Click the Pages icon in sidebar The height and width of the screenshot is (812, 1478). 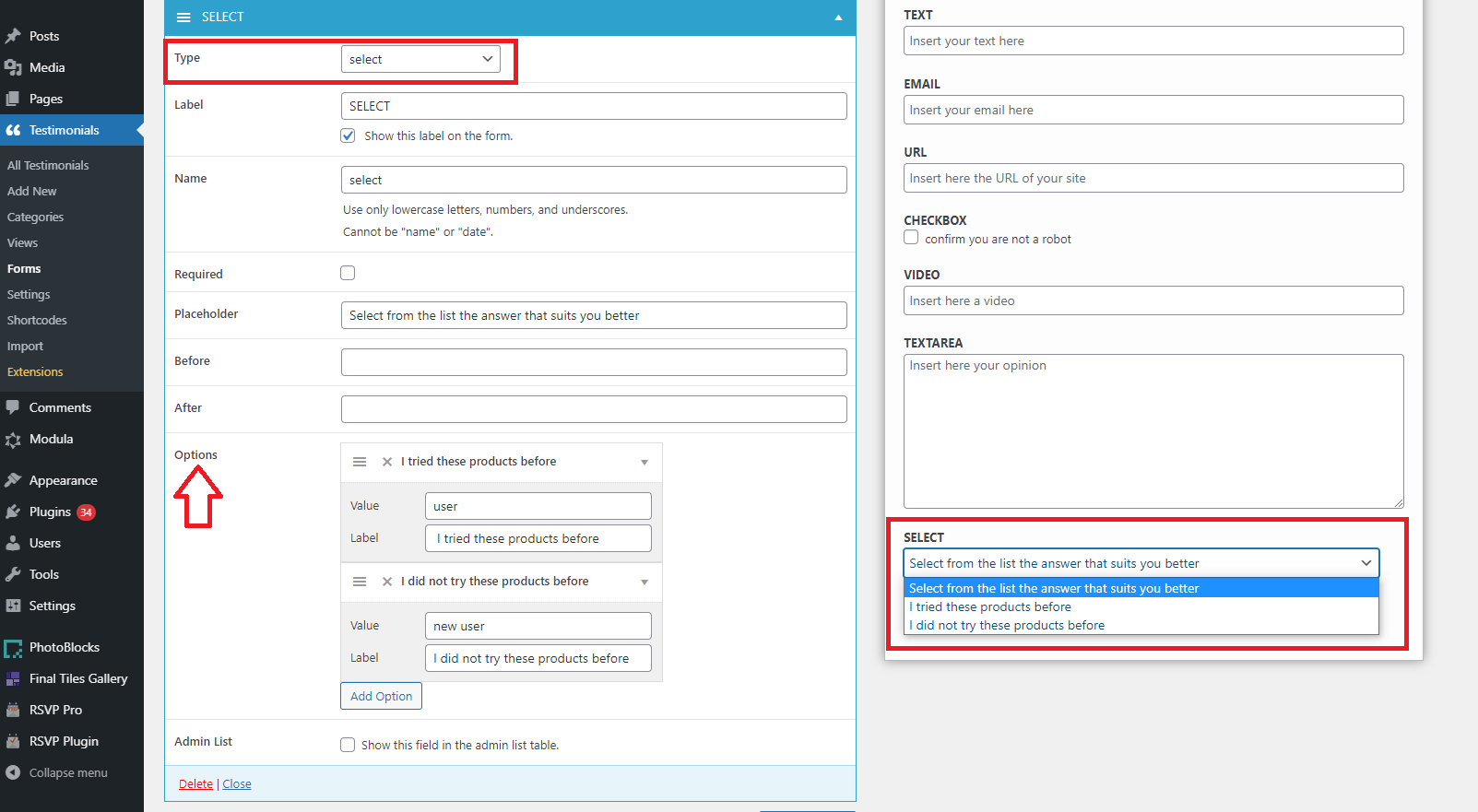pyautogui.click(x=13, y=99)
